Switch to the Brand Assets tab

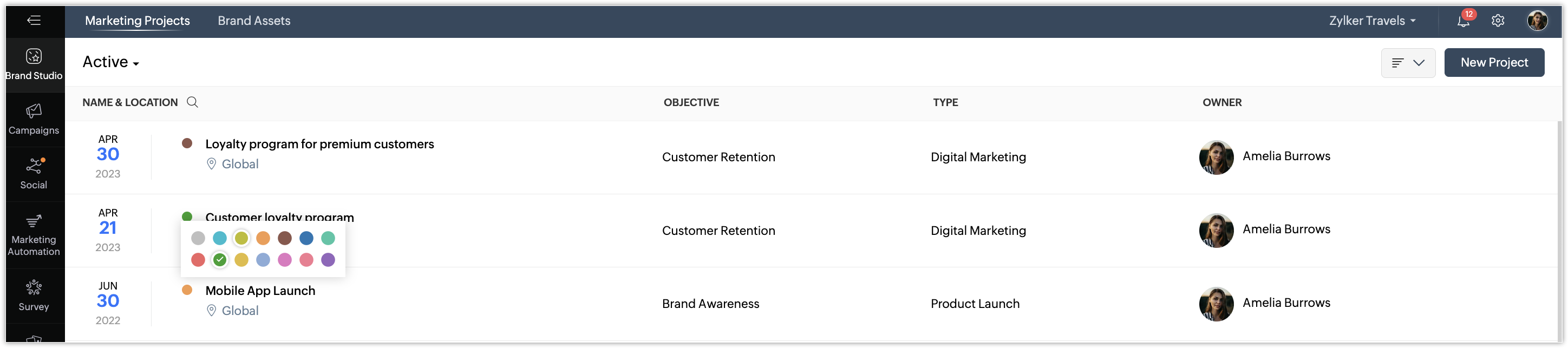point(254,21)
